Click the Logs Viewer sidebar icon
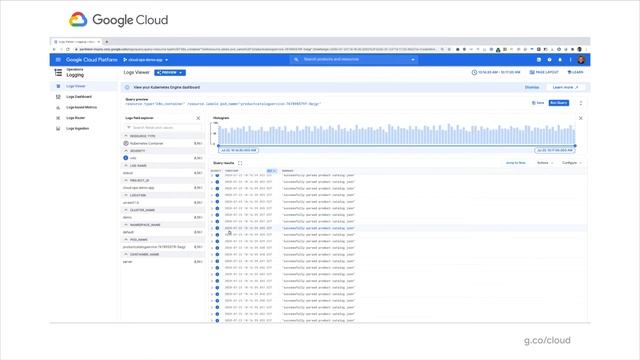 coord(58,86)
